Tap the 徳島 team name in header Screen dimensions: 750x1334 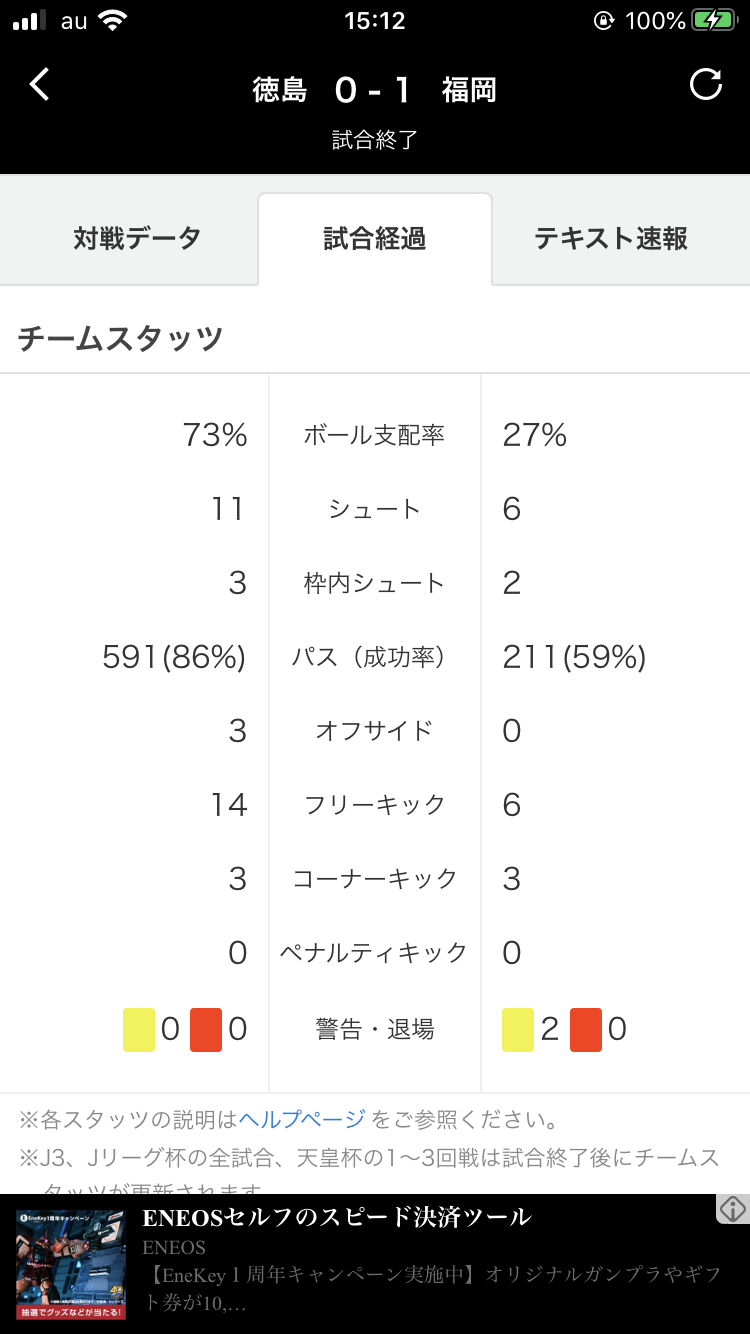(x=279, y=90)
